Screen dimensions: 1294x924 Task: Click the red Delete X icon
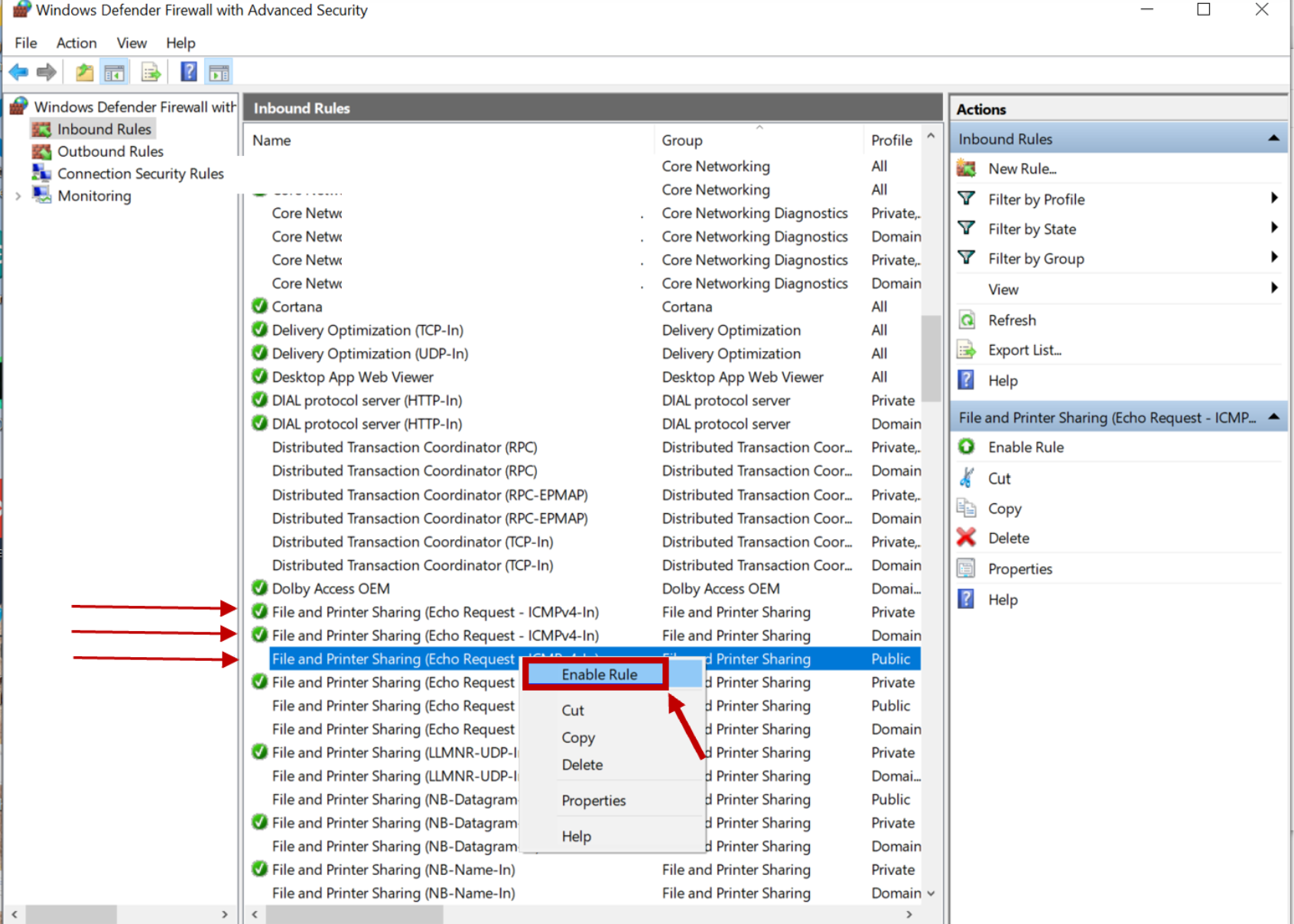coord(967,537)
